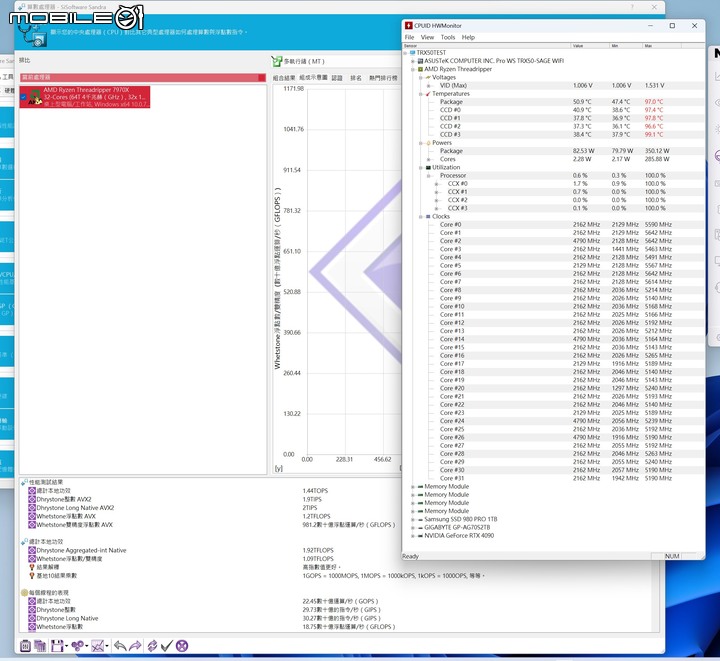Screen dimensions: 720x661
Task: Click the Whetstone雙精度浮點數 AVX result row
Action: (x=211, y=525)
